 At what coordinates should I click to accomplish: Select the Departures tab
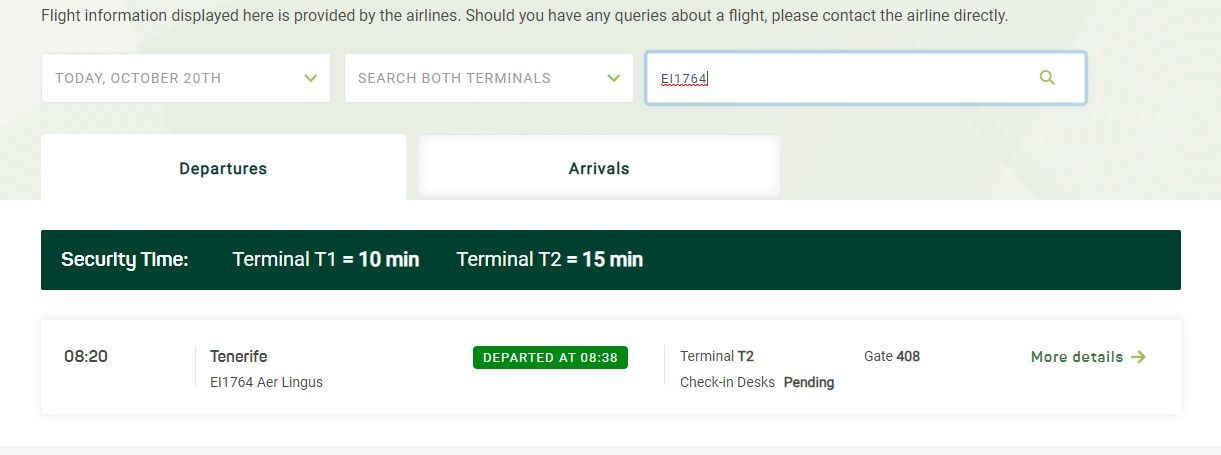[x=223, y=168]
